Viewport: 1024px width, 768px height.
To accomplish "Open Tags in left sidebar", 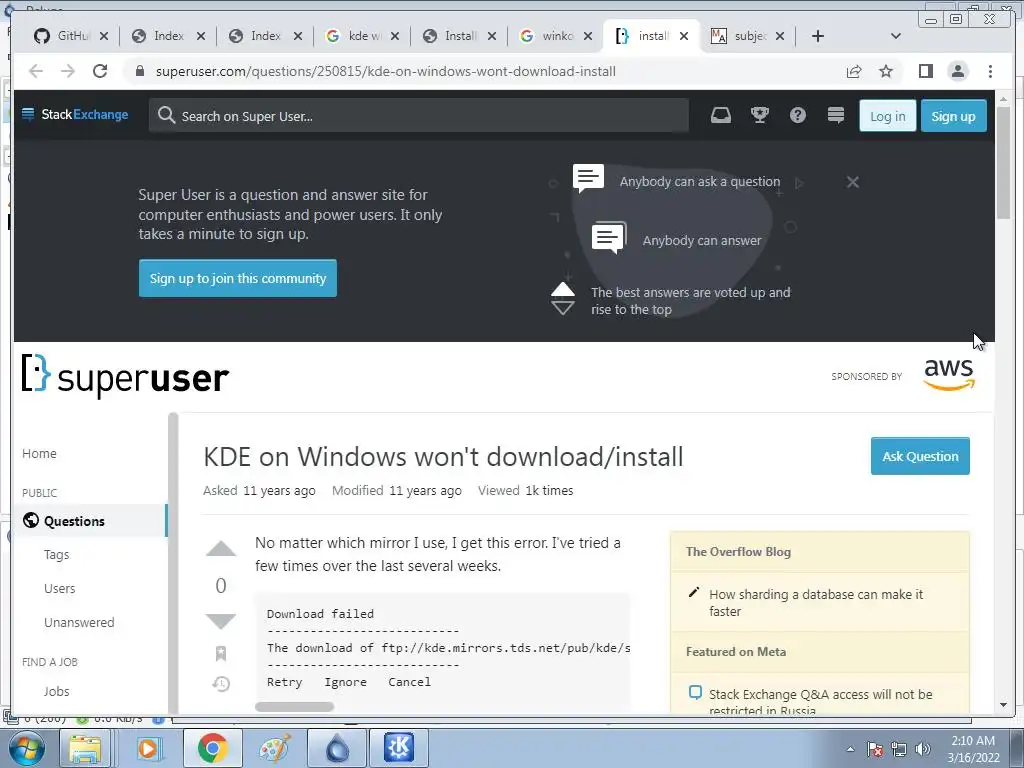I will click(x=56, y=554).
